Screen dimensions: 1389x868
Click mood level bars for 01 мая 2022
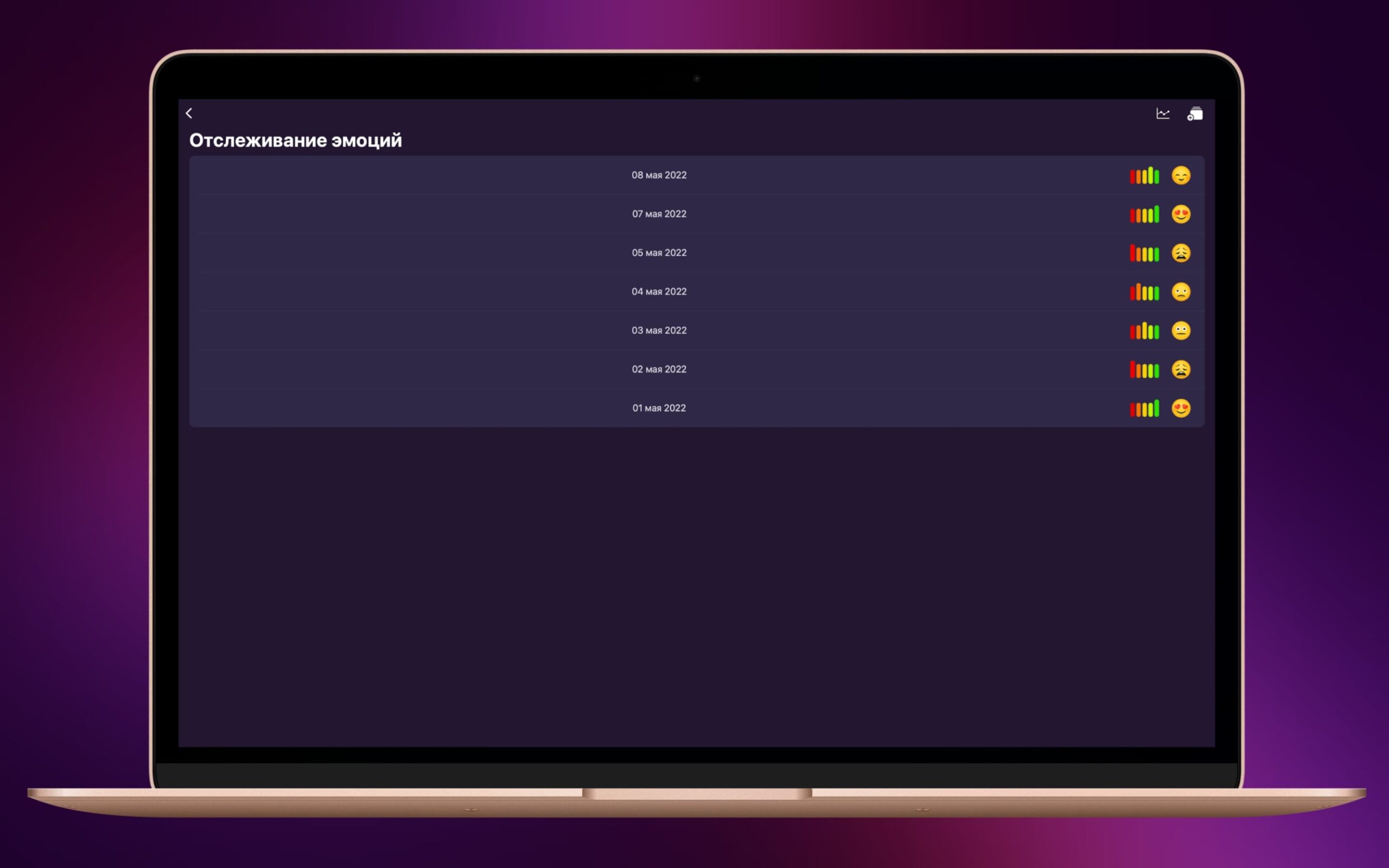1144,409
